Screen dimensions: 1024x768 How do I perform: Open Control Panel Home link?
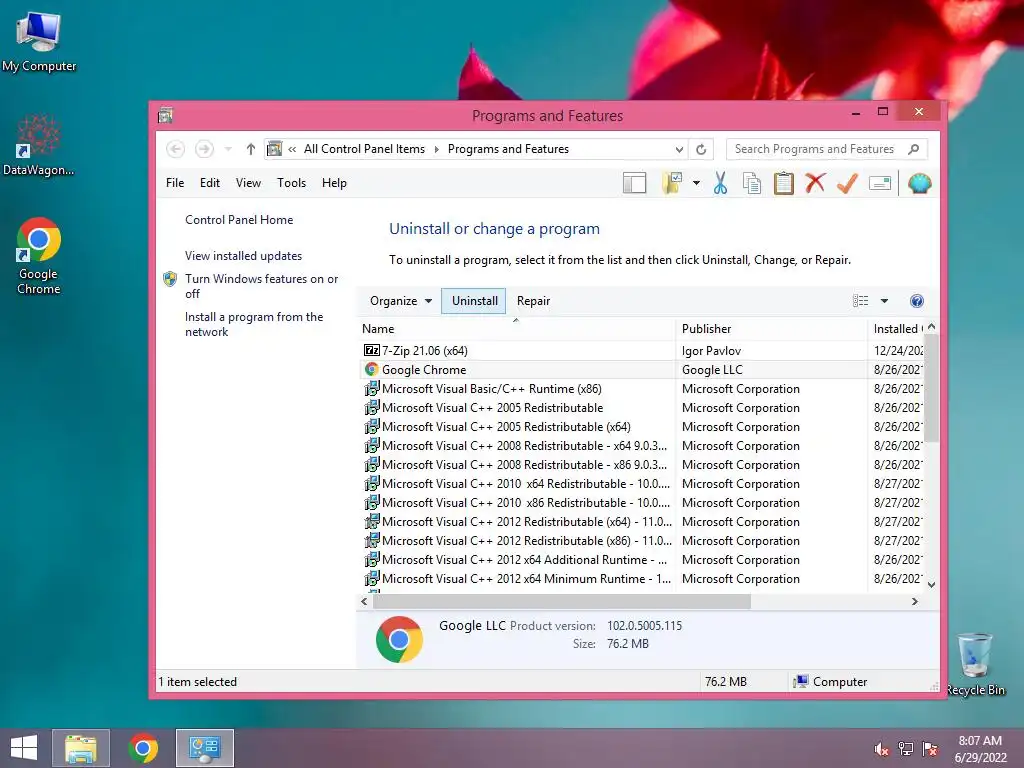pyautogui.click(x=239, y=220)
